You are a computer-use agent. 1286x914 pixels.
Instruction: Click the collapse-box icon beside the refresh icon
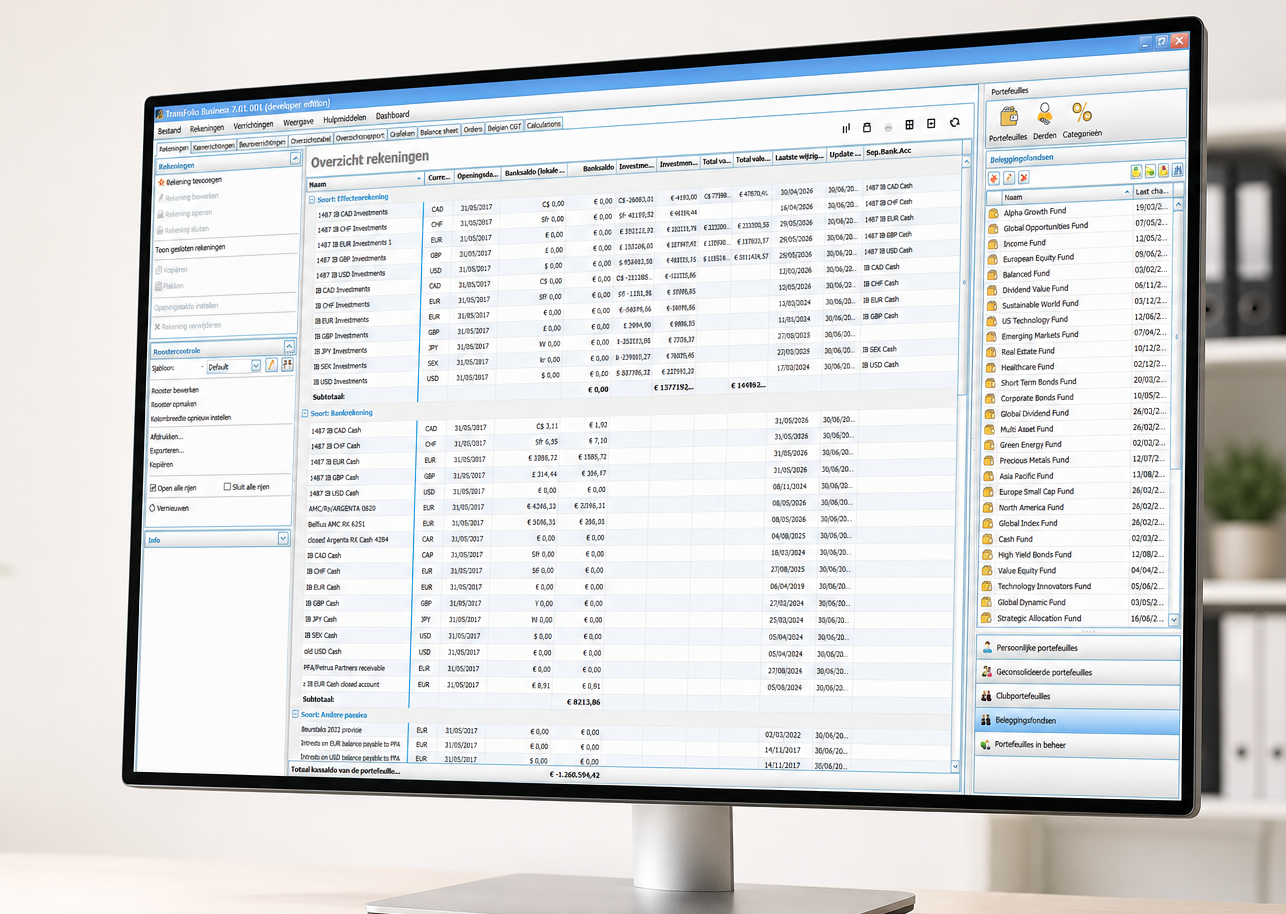click(931, 123)
